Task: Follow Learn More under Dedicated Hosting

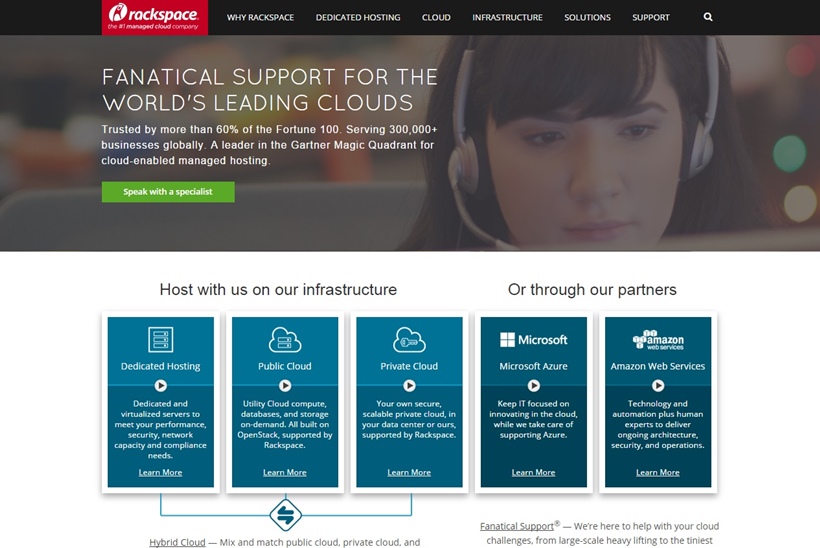Action: 161,472
